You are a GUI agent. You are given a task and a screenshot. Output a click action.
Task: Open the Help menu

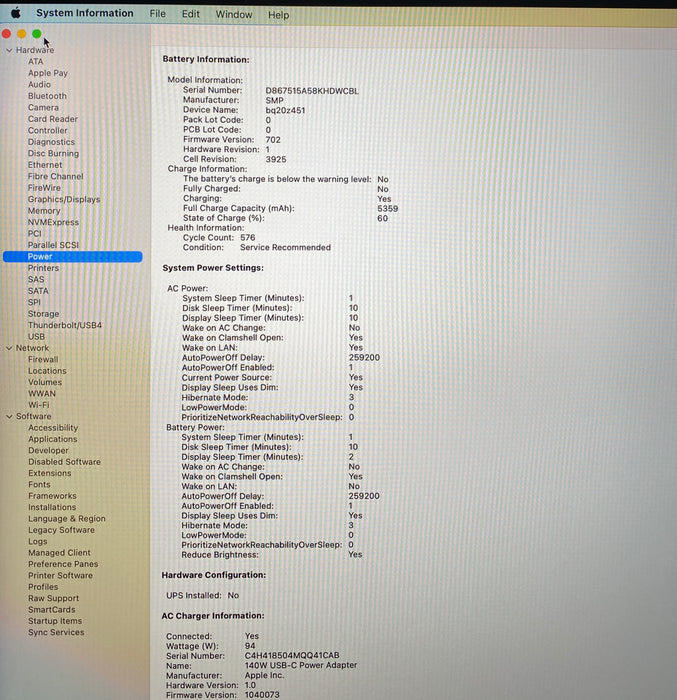pos(278,15)
